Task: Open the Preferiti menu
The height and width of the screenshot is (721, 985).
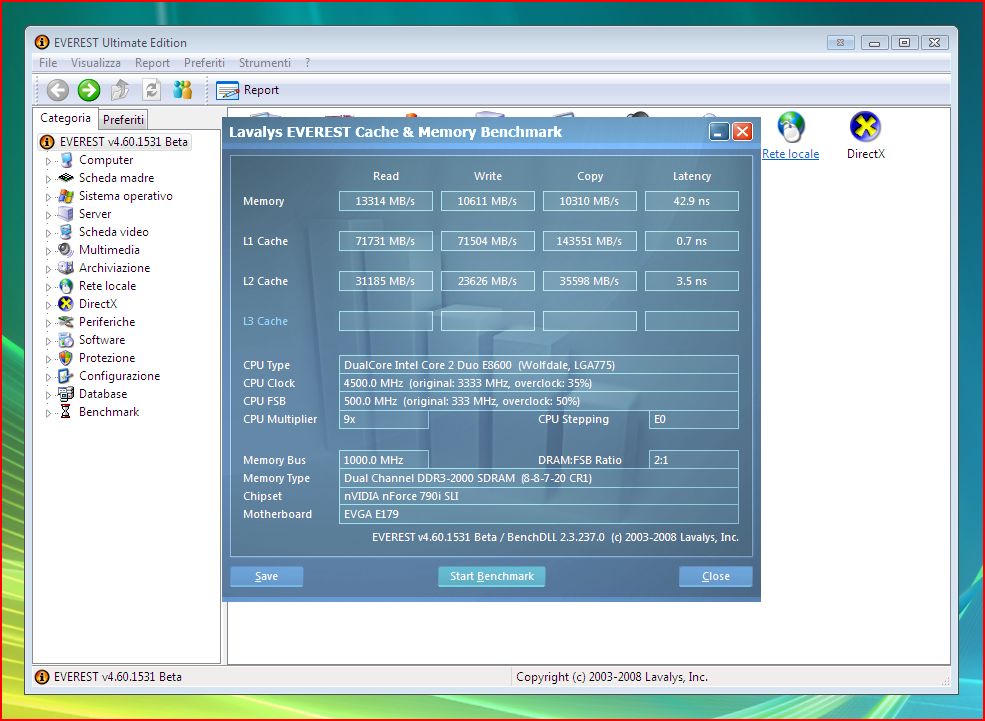Action: 204,63
